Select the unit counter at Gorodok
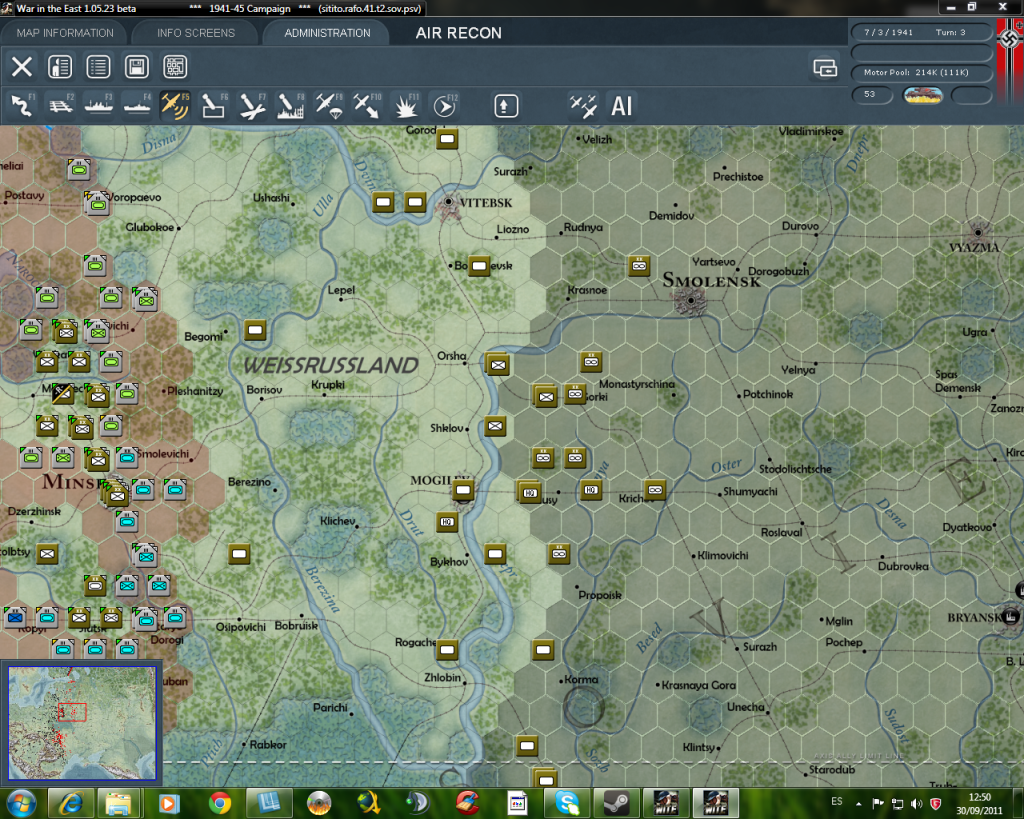The image size is (1024, 819). coord(447,138)
